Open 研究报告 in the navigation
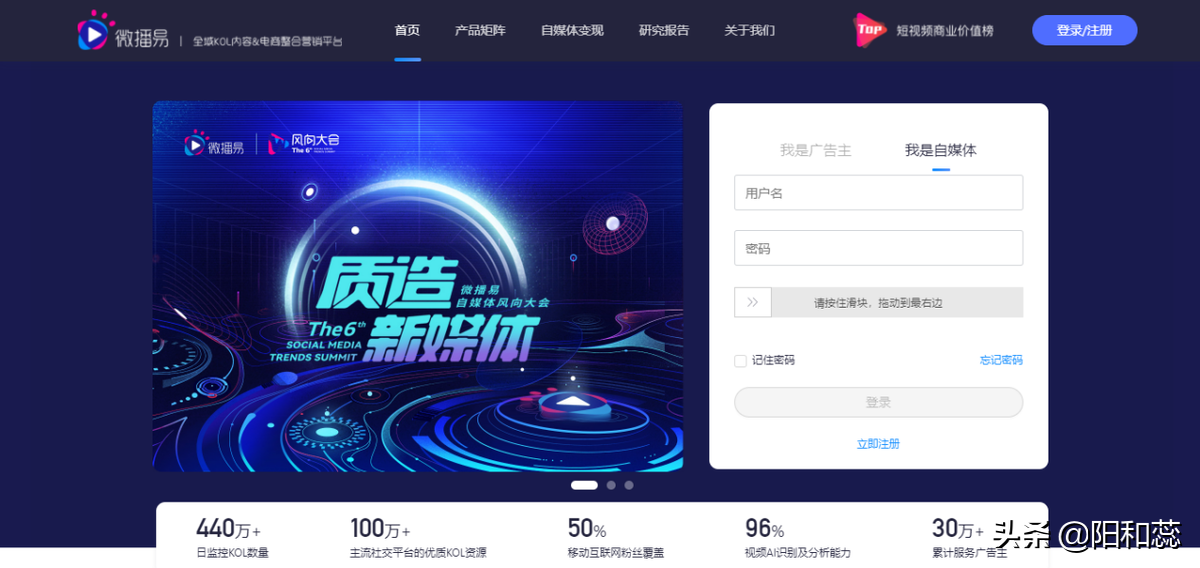The height and width of the screenshot is (568, 1200). point(664,30)
